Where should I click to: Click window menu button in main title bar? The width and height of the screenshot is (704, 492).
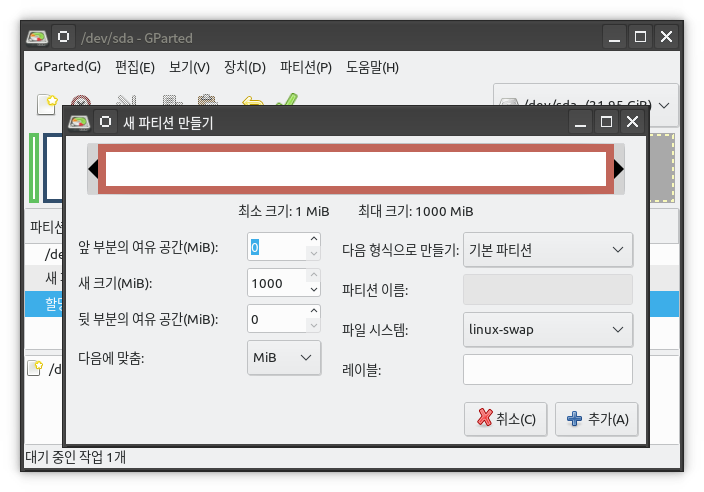click(x=63, y=37)
